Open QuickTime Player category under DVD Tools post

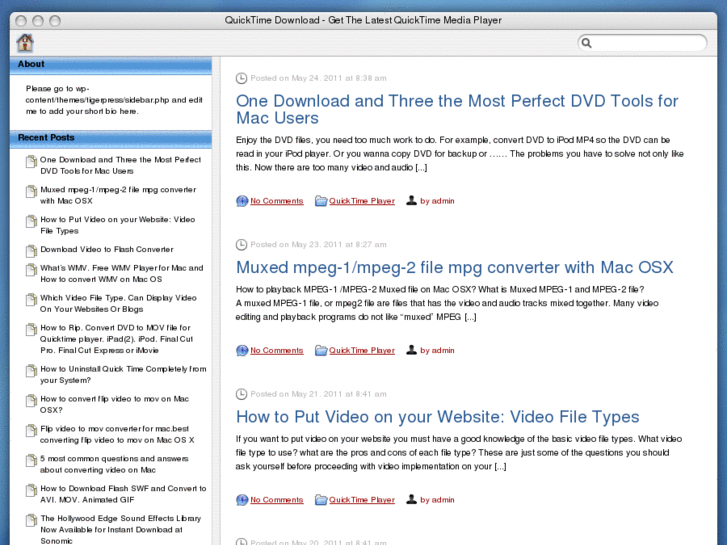click(x=362, y=201)
